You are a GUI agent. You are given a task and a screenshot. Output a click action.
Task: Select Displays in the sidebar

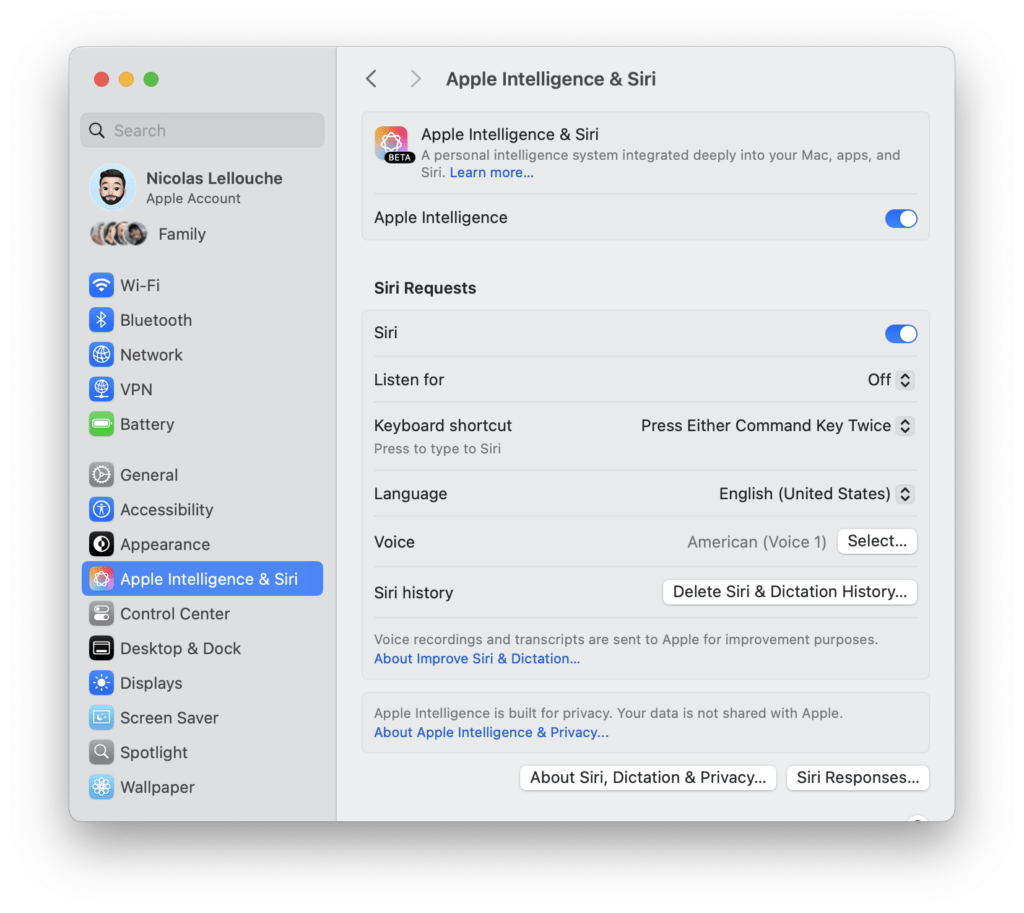pyautogui.click(x=202, y=682)
